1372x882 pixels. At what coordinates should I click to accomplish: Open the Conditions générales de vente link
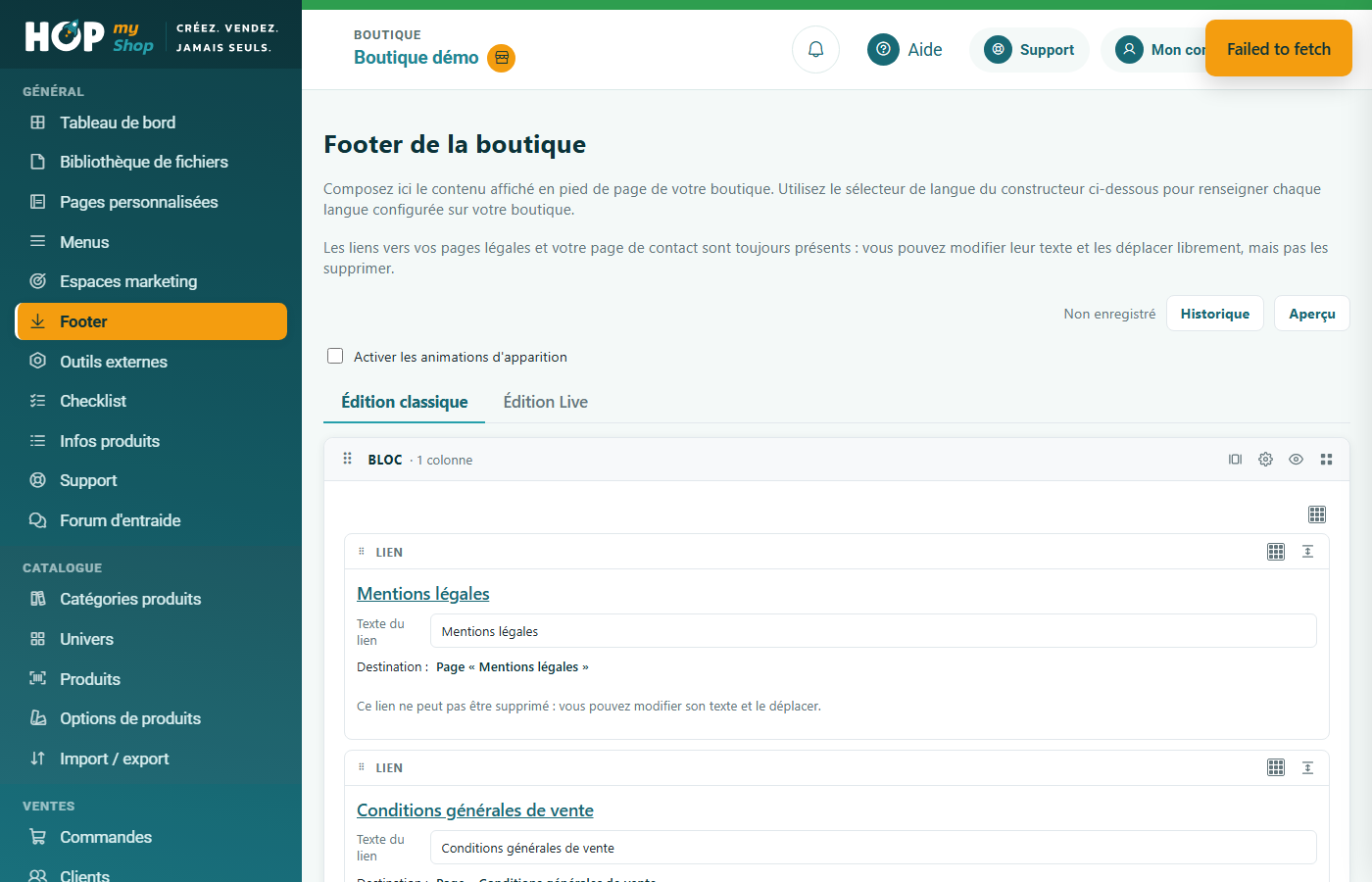coord(475,810)
